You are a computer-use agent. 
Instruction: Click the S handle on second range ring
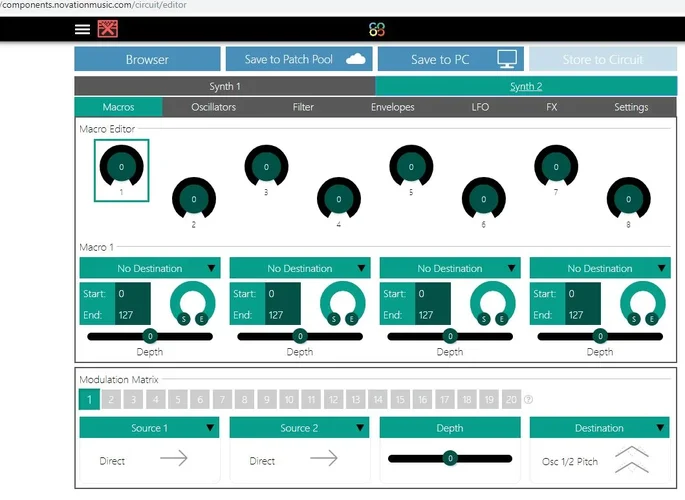point(334,319)
